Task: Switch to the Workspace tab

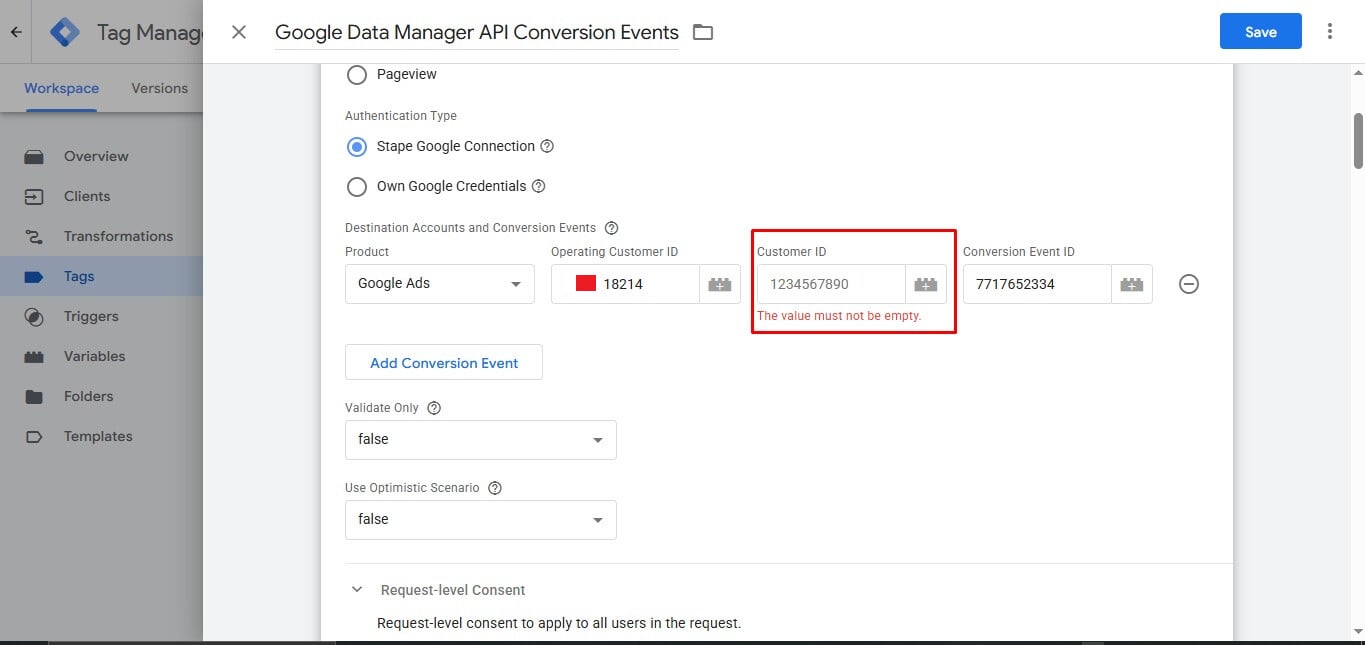Action: [x=61, y=88]
